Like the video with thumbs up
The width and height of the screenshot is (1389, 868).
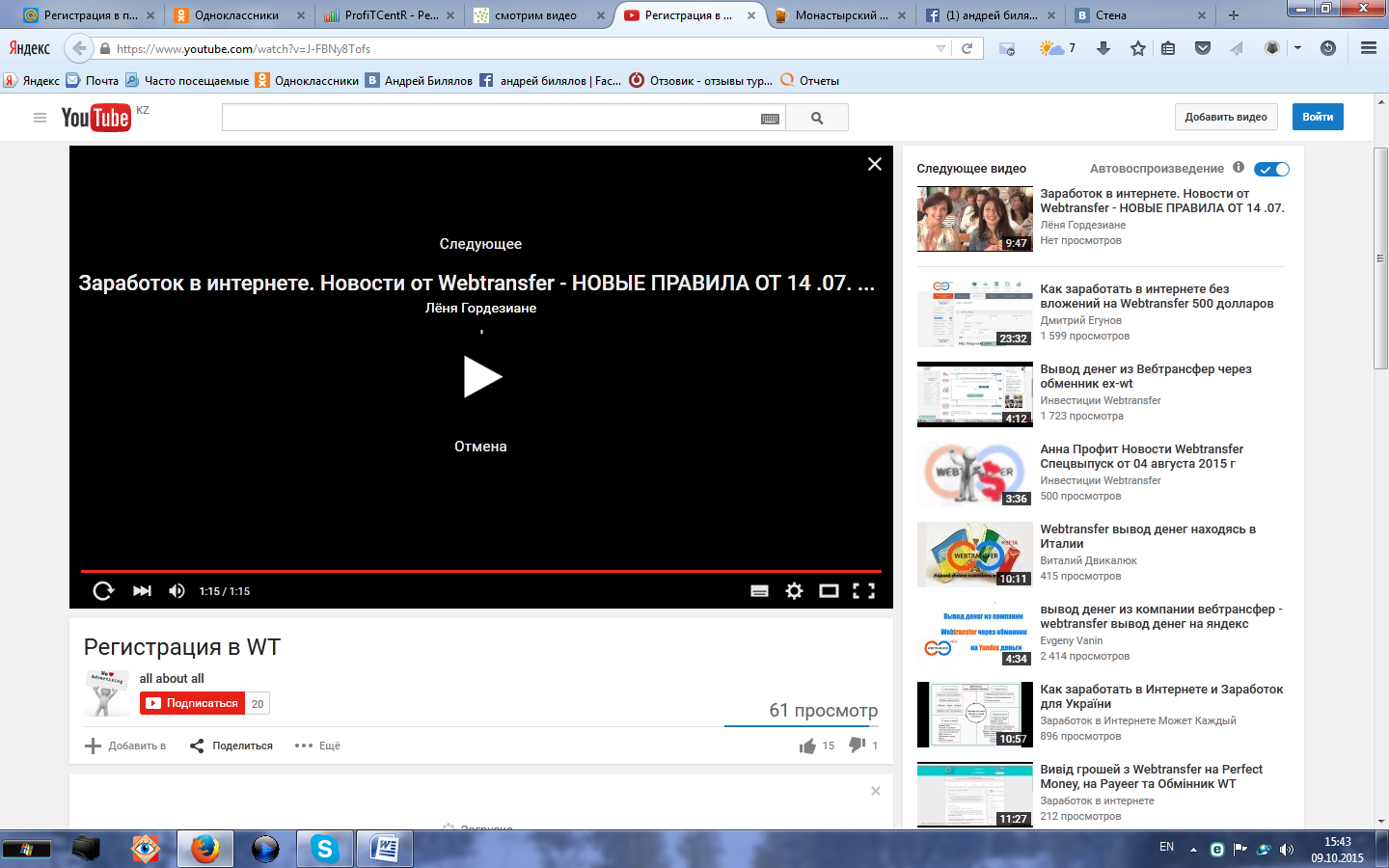tap(807, 746)
